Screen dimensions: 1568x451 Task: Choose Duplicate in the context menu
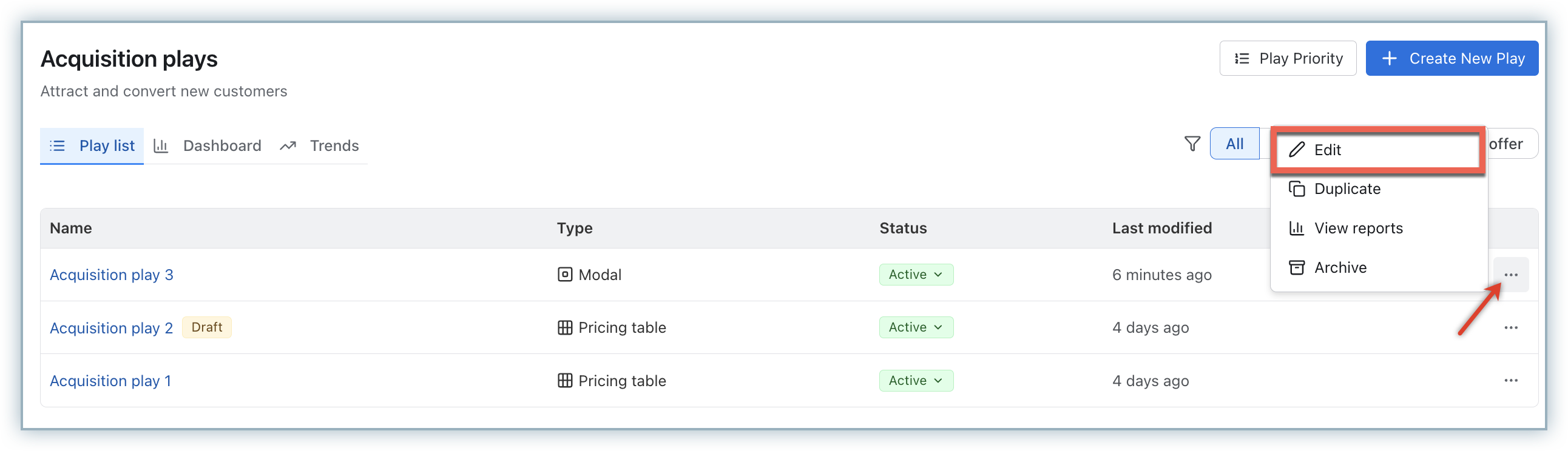(1347, 189)
